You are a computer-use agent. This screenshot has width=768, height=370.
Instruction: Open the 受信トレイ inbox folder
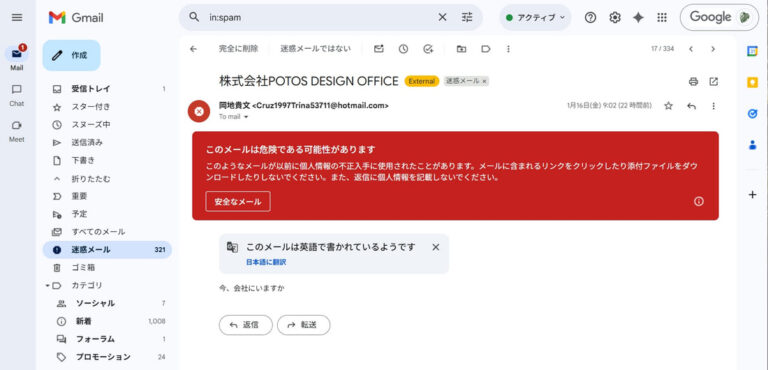[107, 89]
